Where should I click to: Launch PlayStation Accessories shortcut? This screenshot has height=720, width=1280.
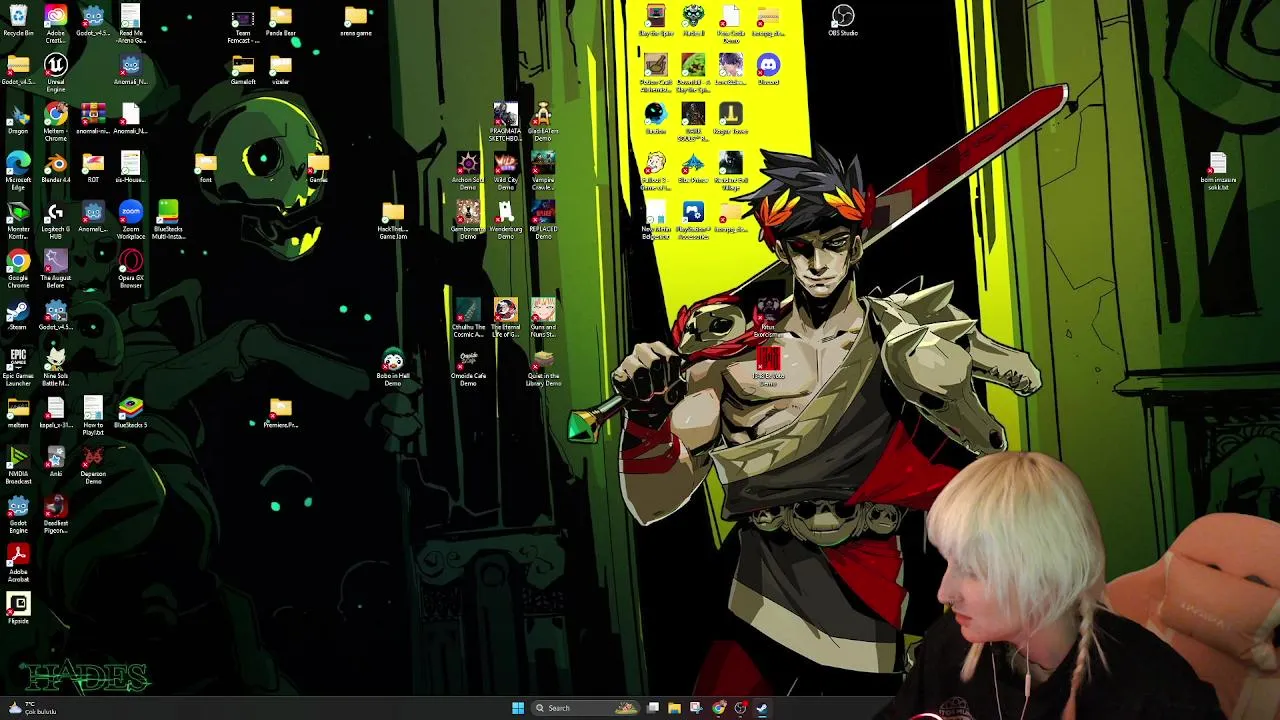click(x=693, y=220)
